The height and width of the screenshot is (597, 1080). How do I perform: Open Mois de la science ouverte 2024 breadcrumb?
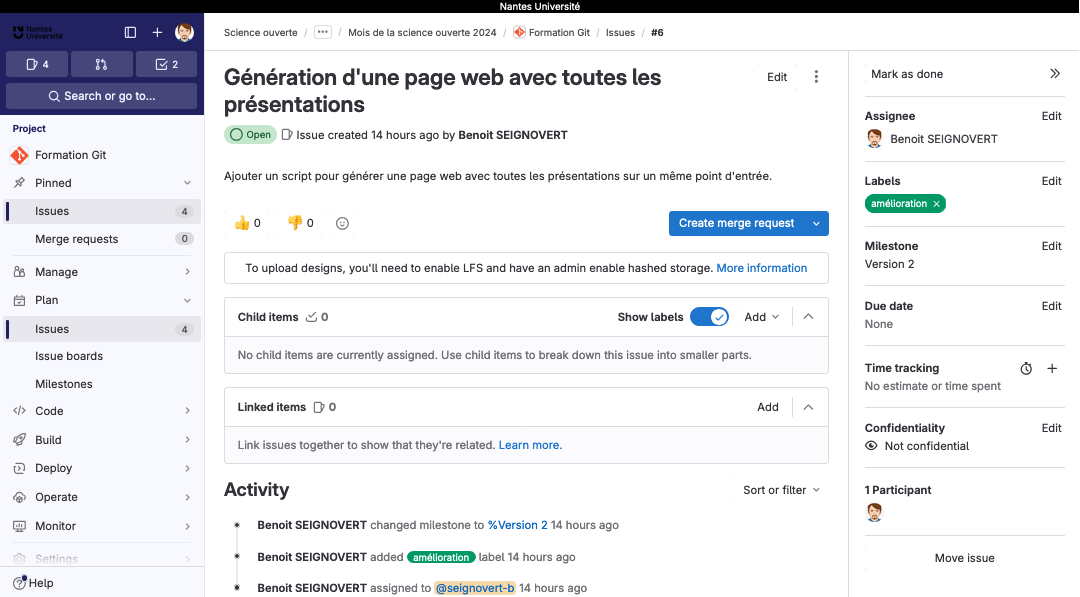(422, 32)
